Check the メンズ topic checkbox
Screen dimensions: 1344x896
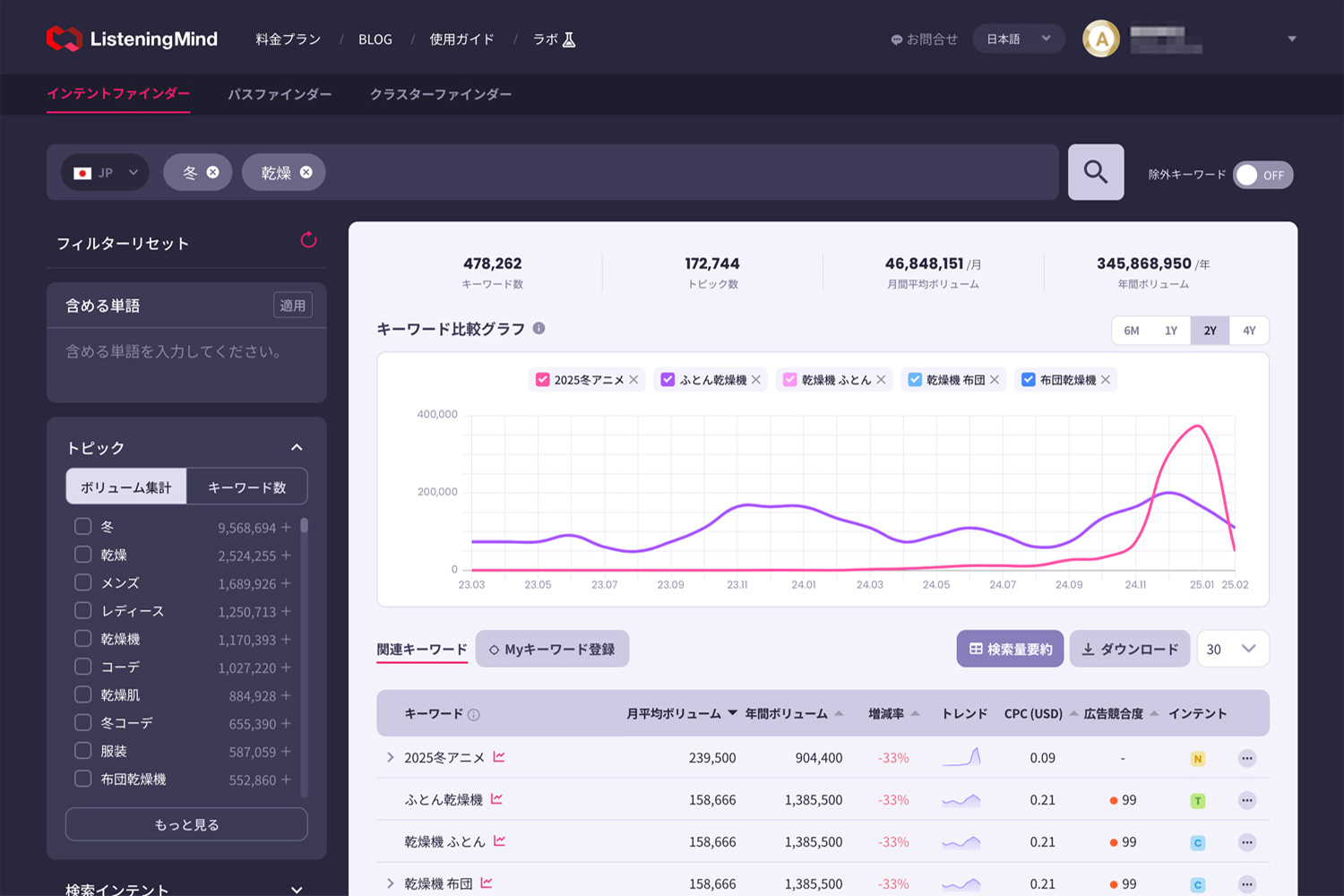[x=83, y=582]
